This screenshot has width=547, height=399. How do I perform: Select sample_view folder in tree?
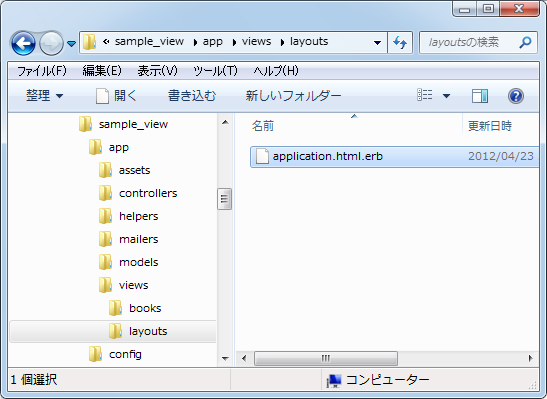tap(133, 125)
